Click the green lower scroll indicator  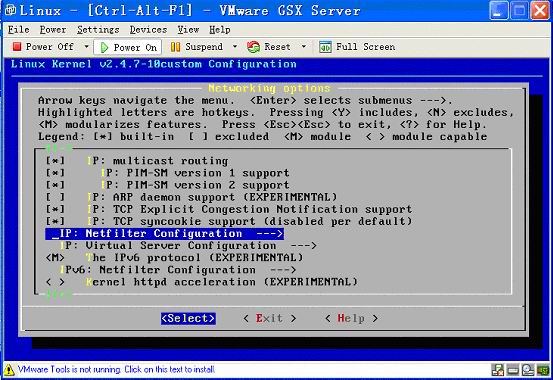coord(59,294)
